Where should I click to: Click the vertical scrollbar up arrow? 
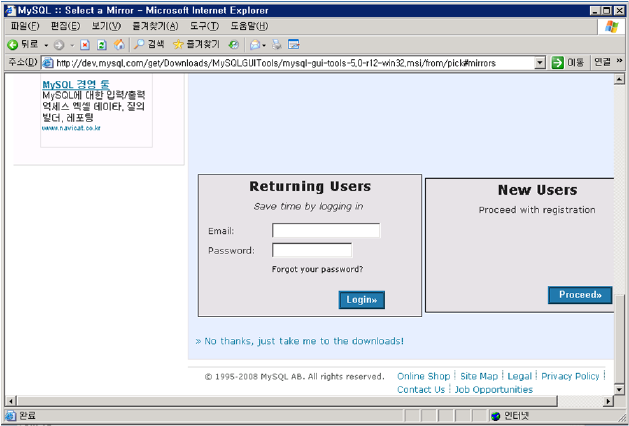(619, 79)
